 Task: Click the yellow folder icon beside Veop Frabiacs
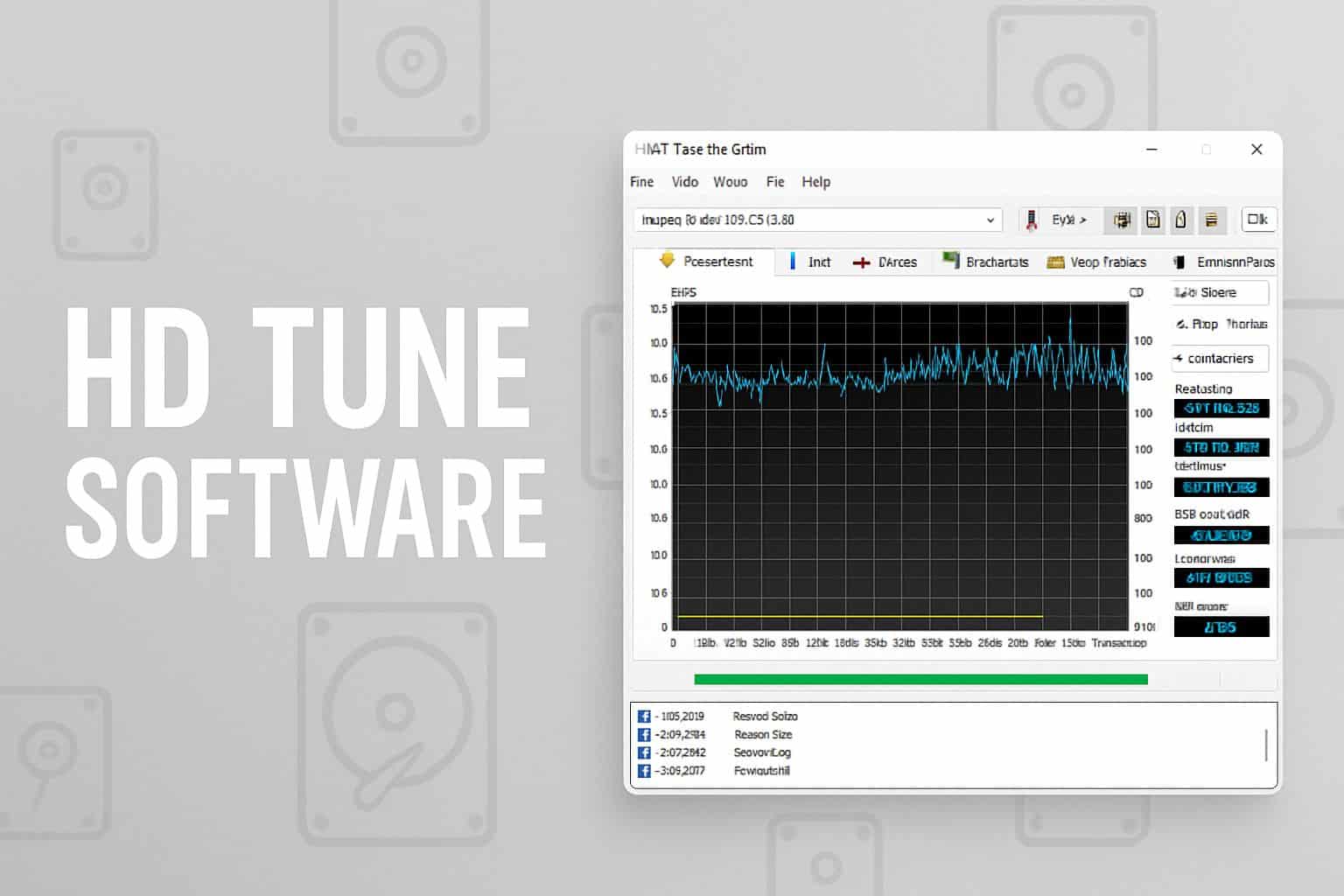[x=1055, y=262]
